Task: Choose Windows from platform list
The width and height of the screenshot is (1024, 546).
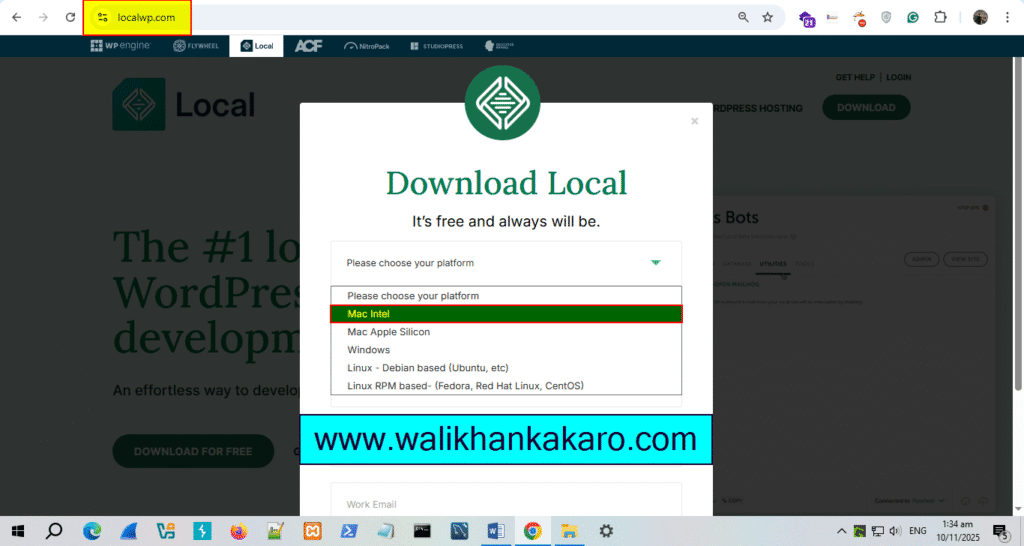Action: 506,350
